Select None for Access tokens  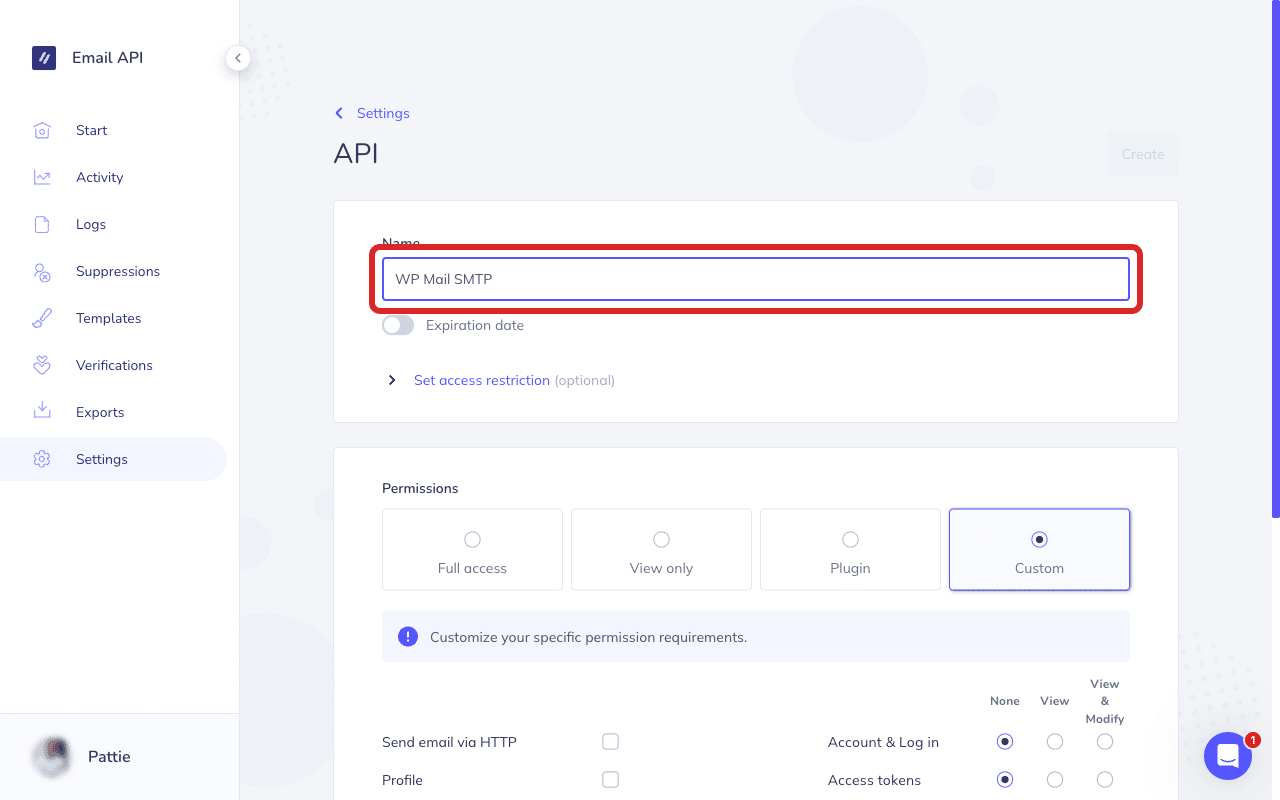pos(1005,780)
